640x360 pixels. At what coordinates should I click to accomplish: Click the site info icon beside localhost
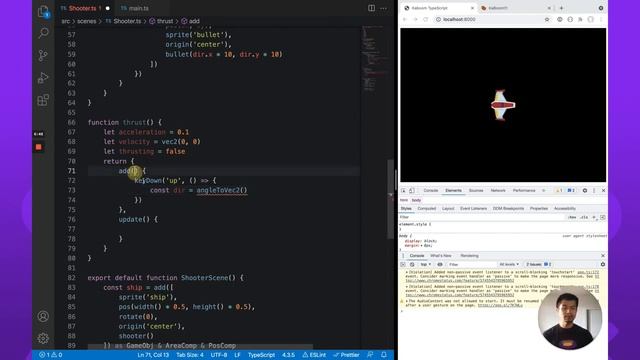coord(438,19)
